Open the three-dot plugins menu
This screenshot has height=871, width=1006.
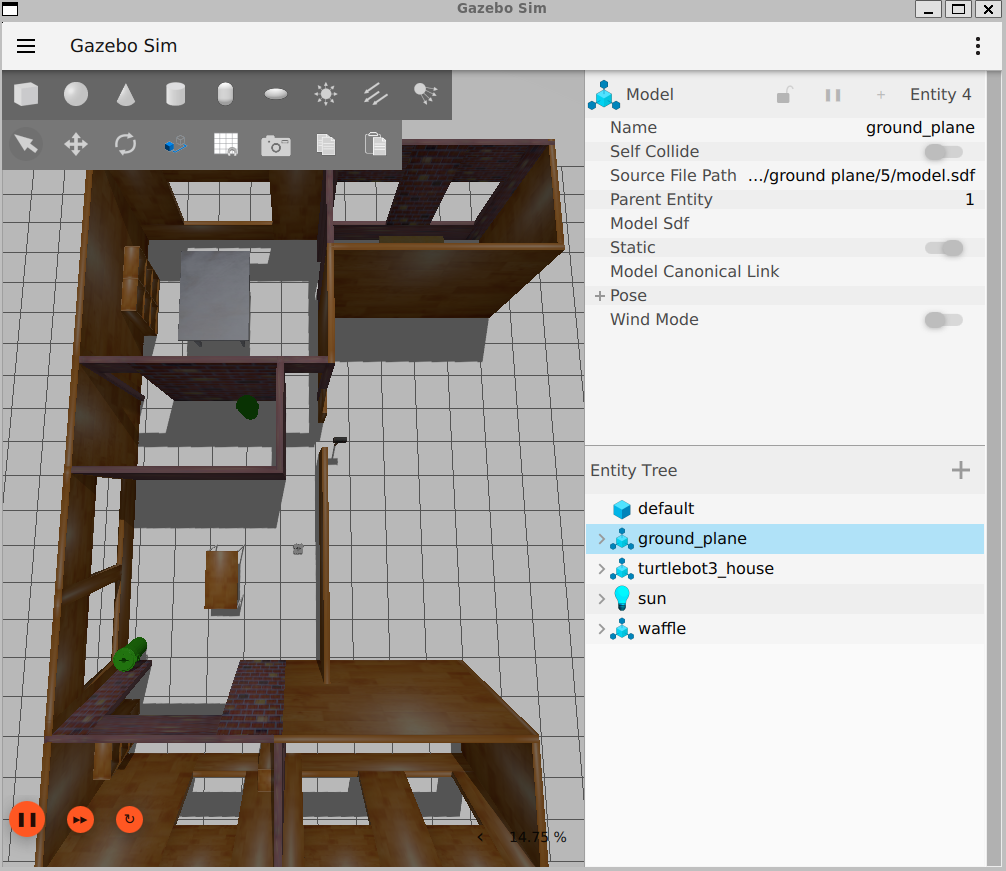point(978,46)
